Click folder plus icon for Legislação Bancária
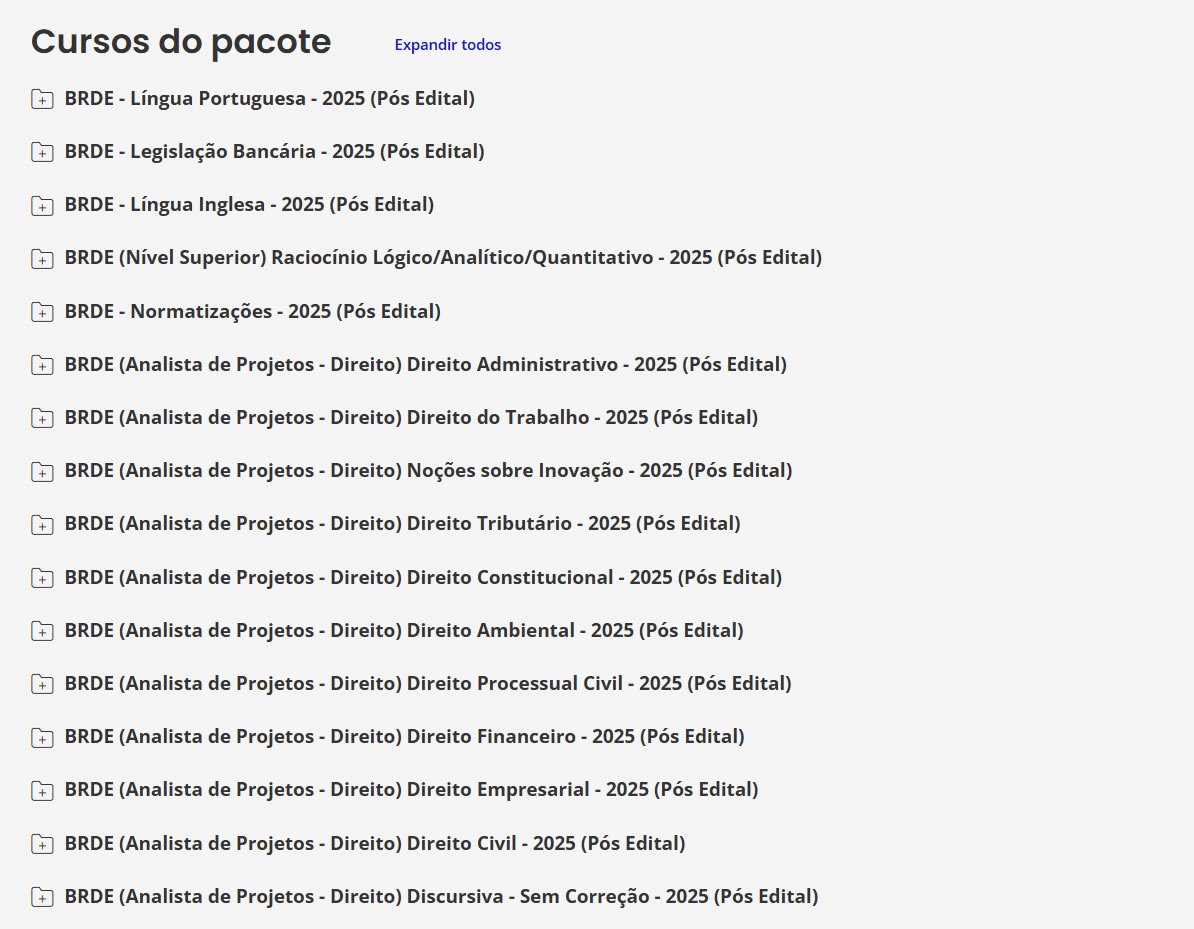The image size is (1194, 929). click(x=42, y=152)
